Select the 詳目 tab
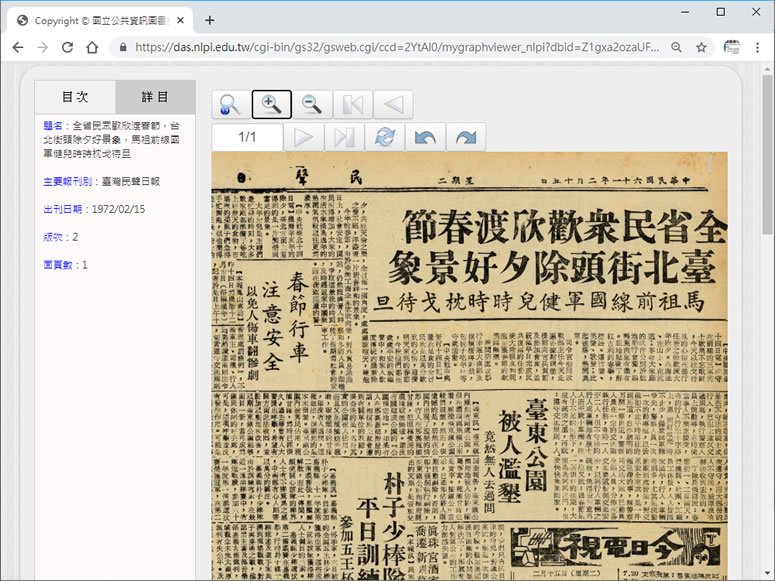The image size is (775, 581). pyautogui.click(x=155, y=97)
